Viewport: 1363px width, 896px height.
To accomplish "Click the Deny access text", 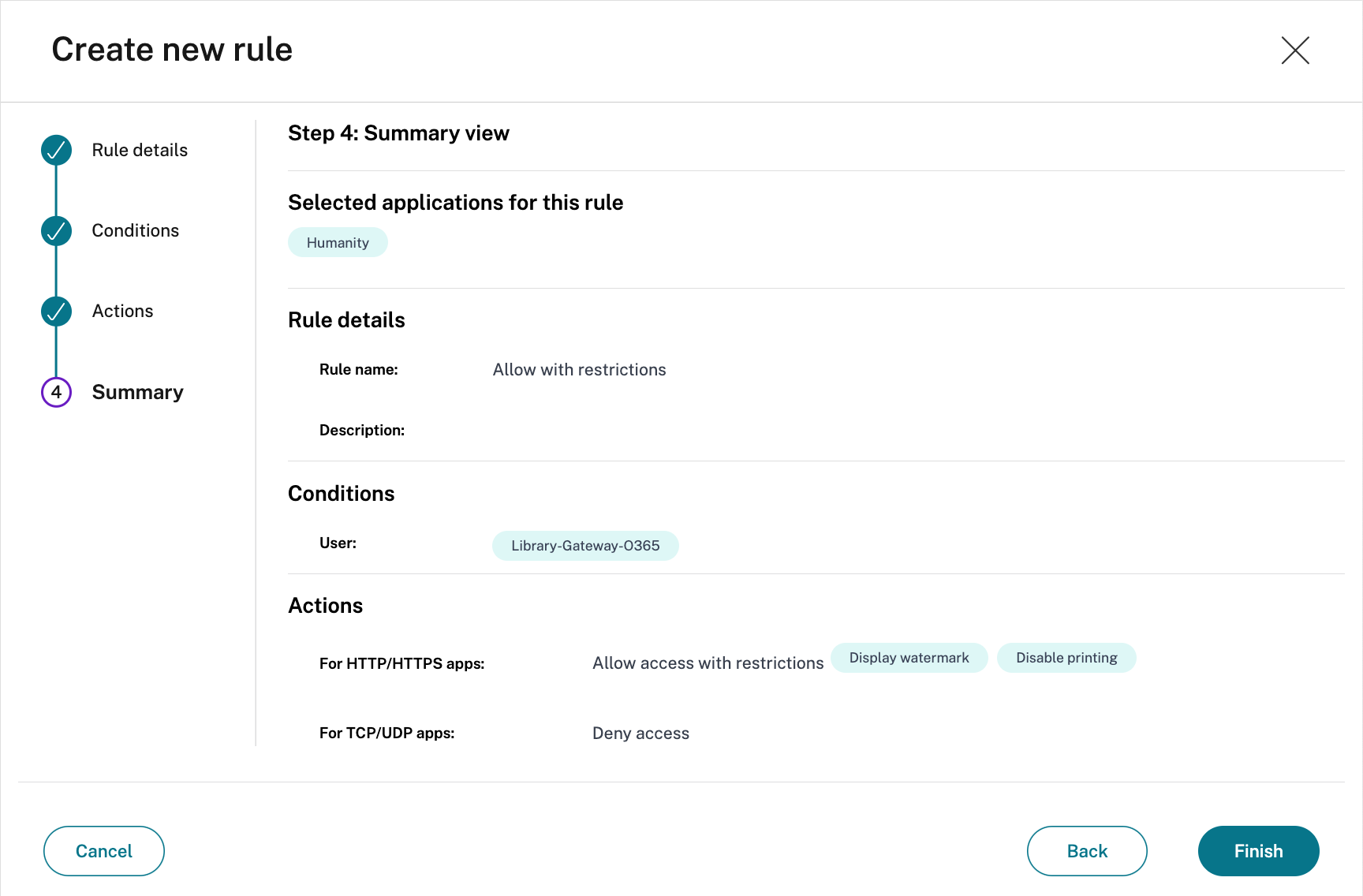I will [x=640, y=734].
